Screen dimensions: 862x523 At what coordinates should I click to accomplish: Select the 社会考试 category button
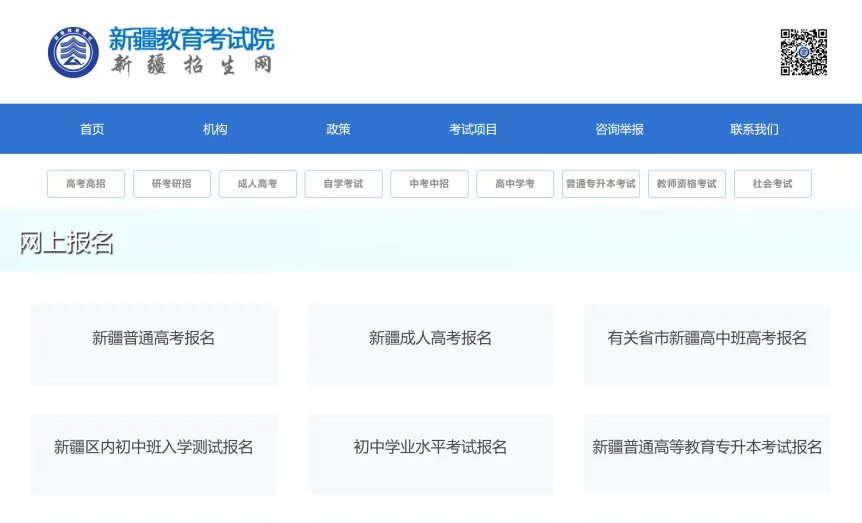coord(772,184)
